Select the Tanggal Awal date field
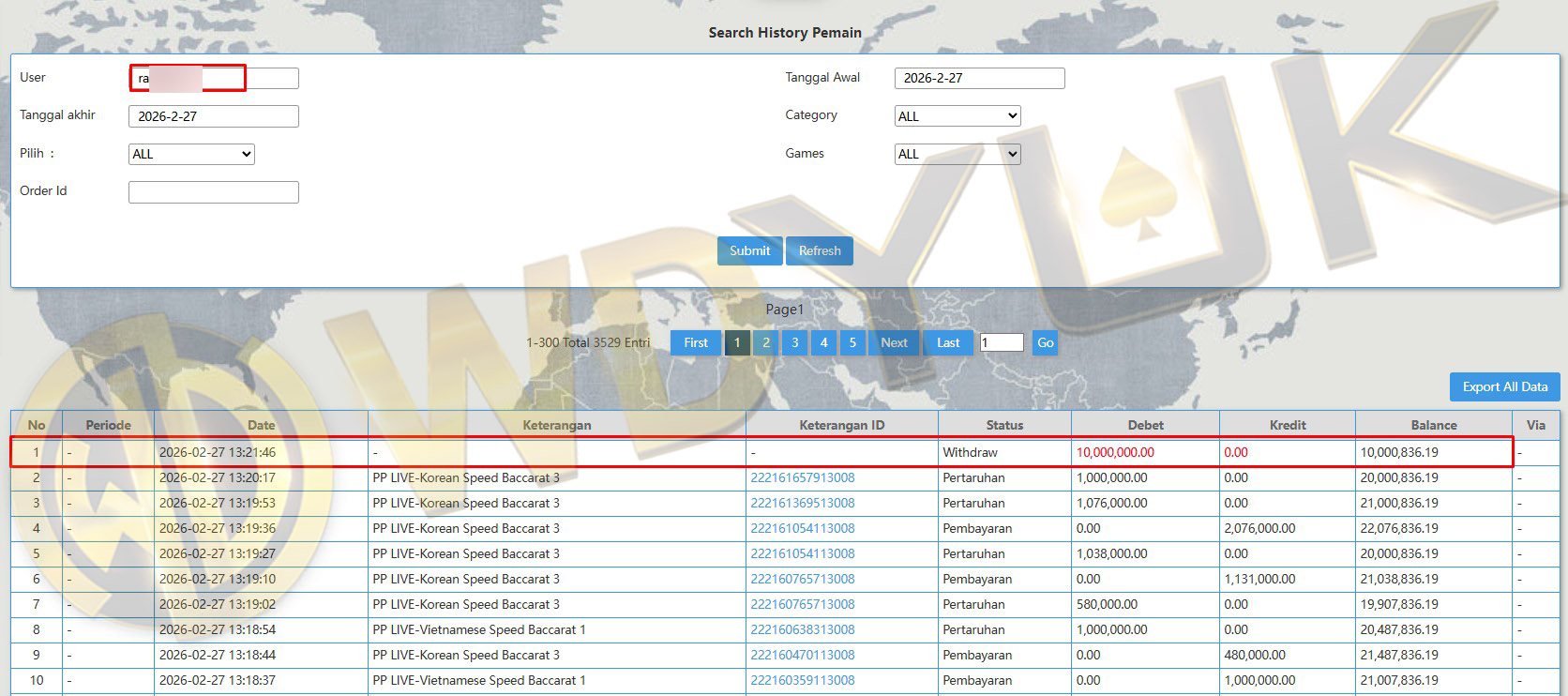 pyautogui.click(x=979, y=78)
